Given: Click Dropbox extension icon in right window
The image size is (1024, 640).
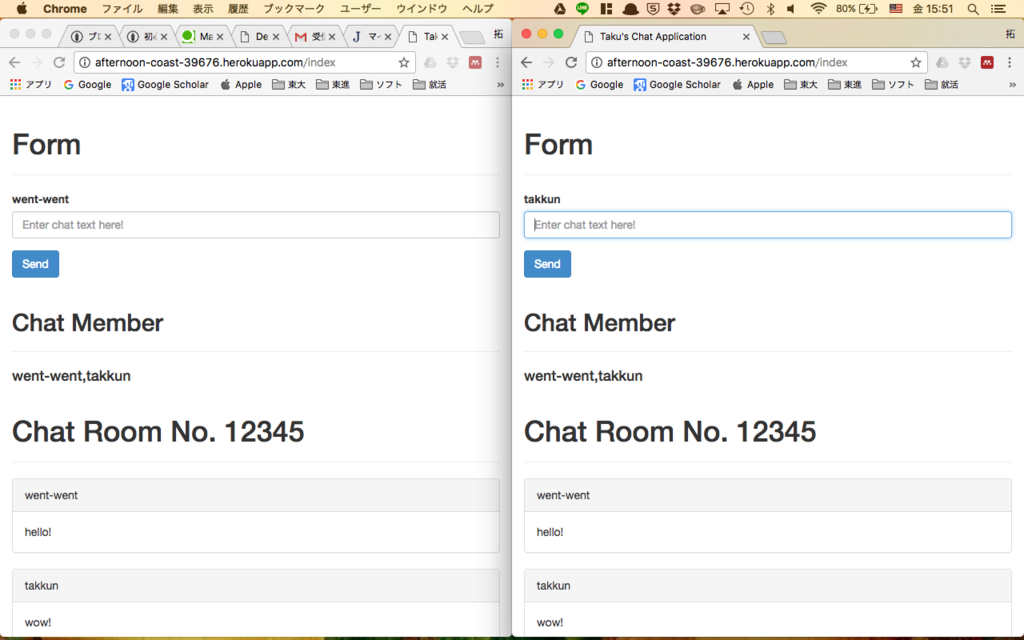Looking at the screenshot, I should (965, 62).
